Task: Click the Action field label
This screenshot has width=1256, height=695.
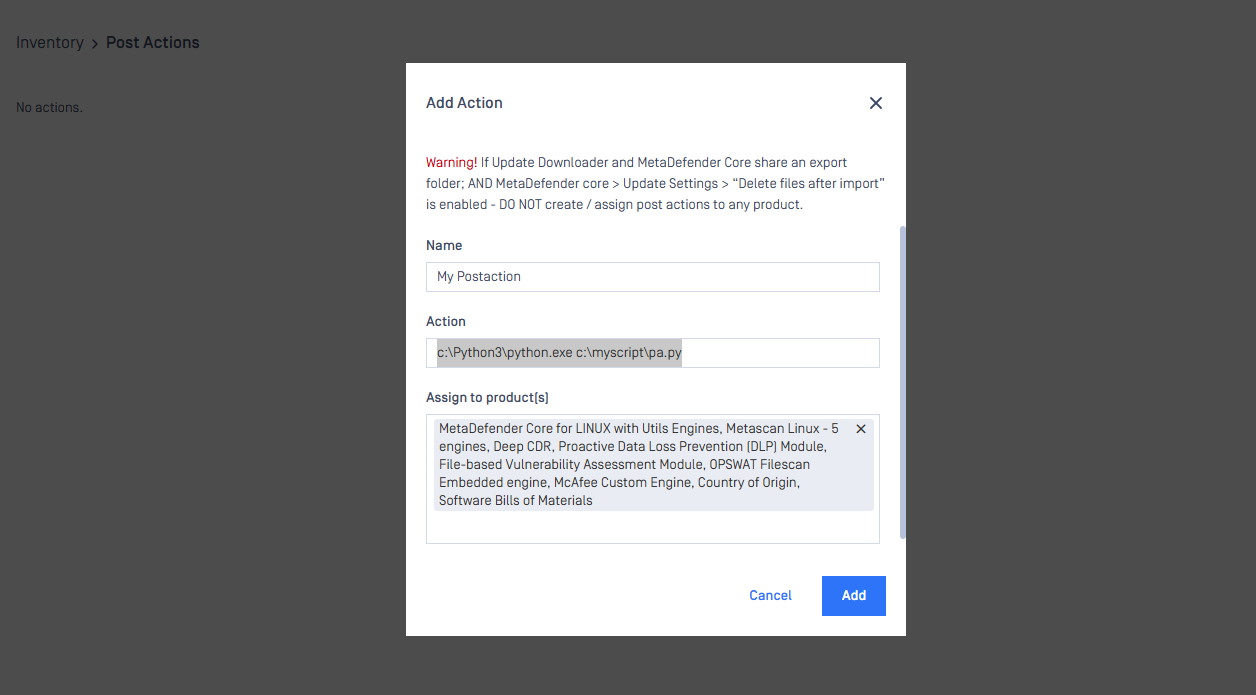Action: point(446,322)
